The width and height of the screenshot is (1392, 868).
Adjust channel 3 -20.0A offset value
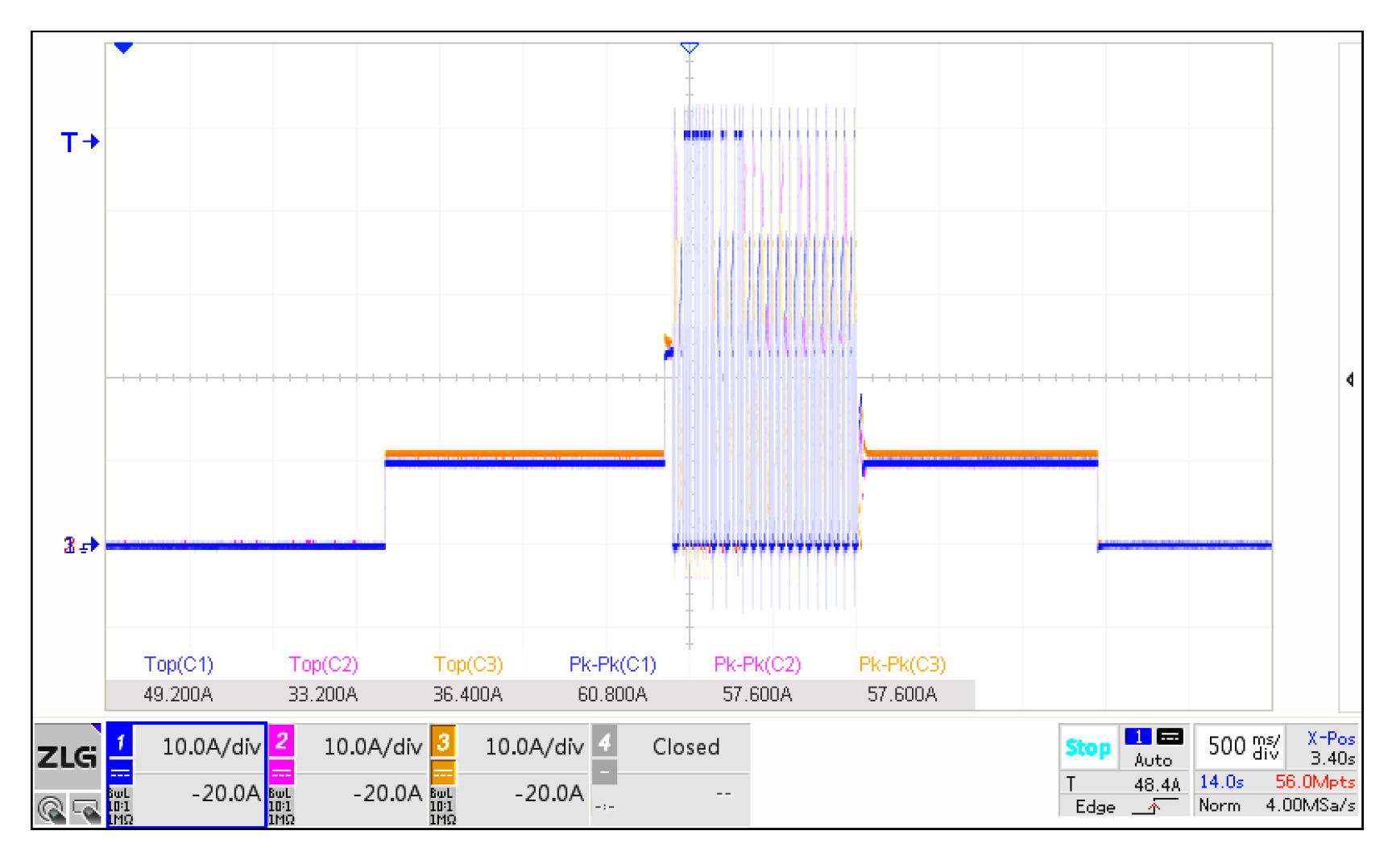tap(549, 794)
